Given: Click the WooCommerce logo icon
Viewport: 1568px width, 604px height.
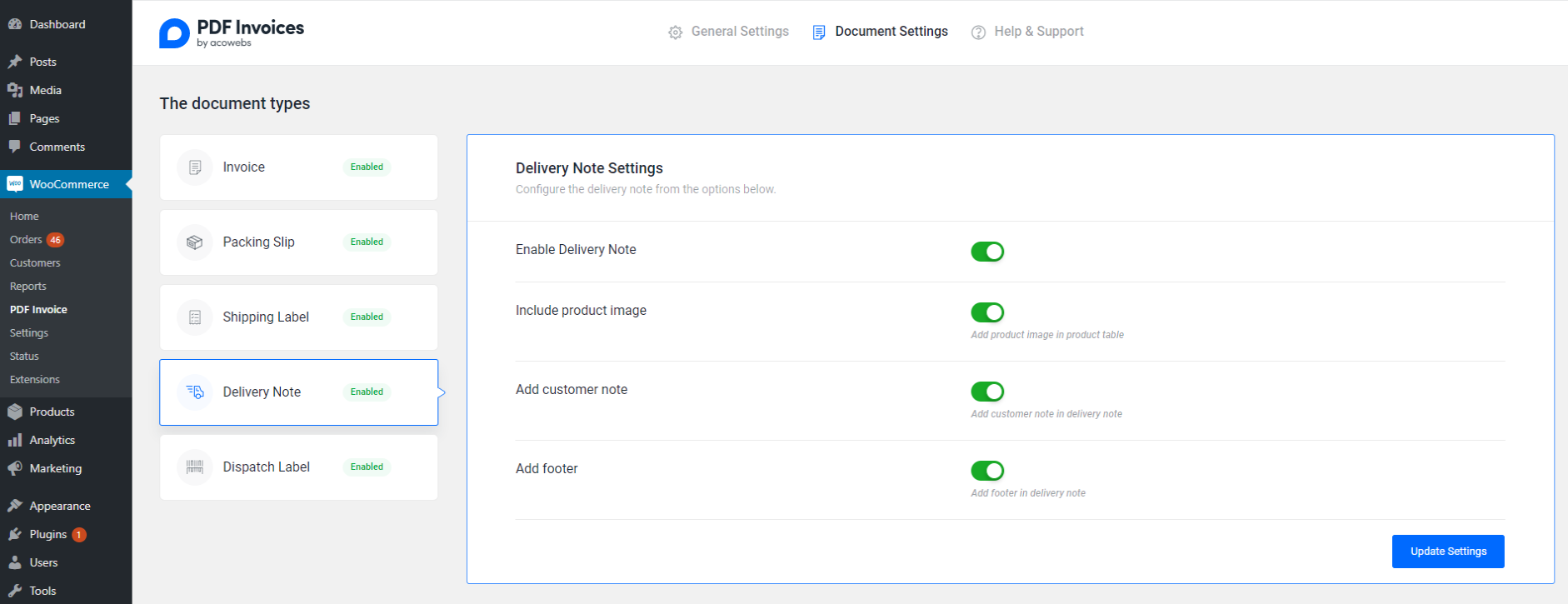Looking at the screenshot, I should point(14,184).
